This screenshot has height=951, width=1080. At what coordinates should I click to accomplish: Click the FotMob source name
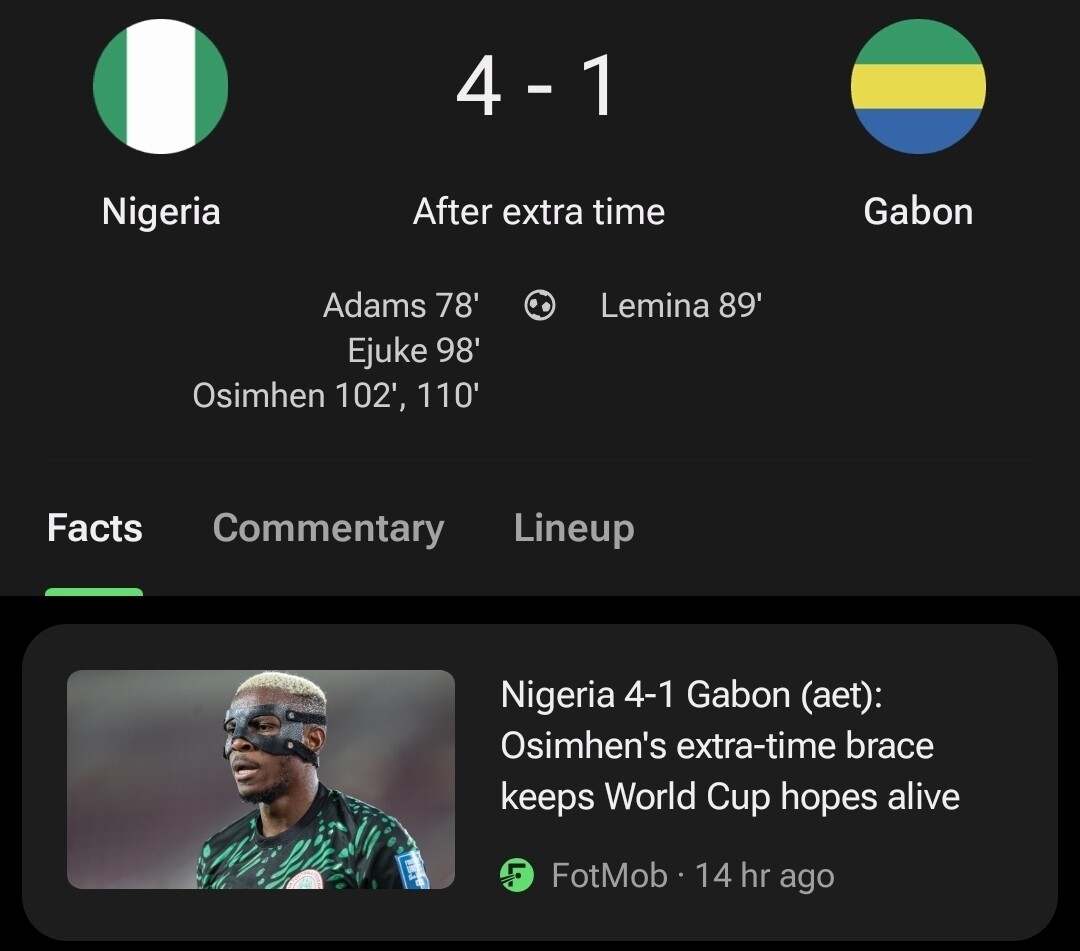[609, 876]
